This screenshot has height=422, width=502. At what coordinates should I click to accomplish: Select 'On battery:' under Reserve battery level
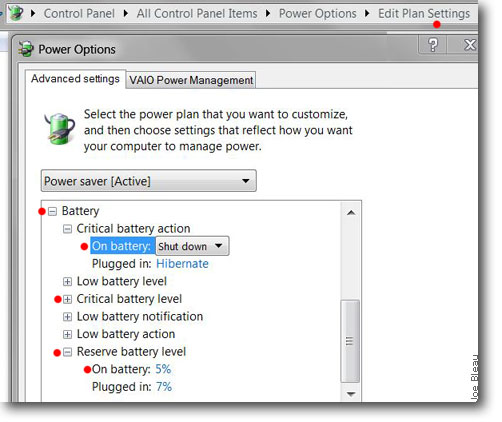tap(121, 369)
